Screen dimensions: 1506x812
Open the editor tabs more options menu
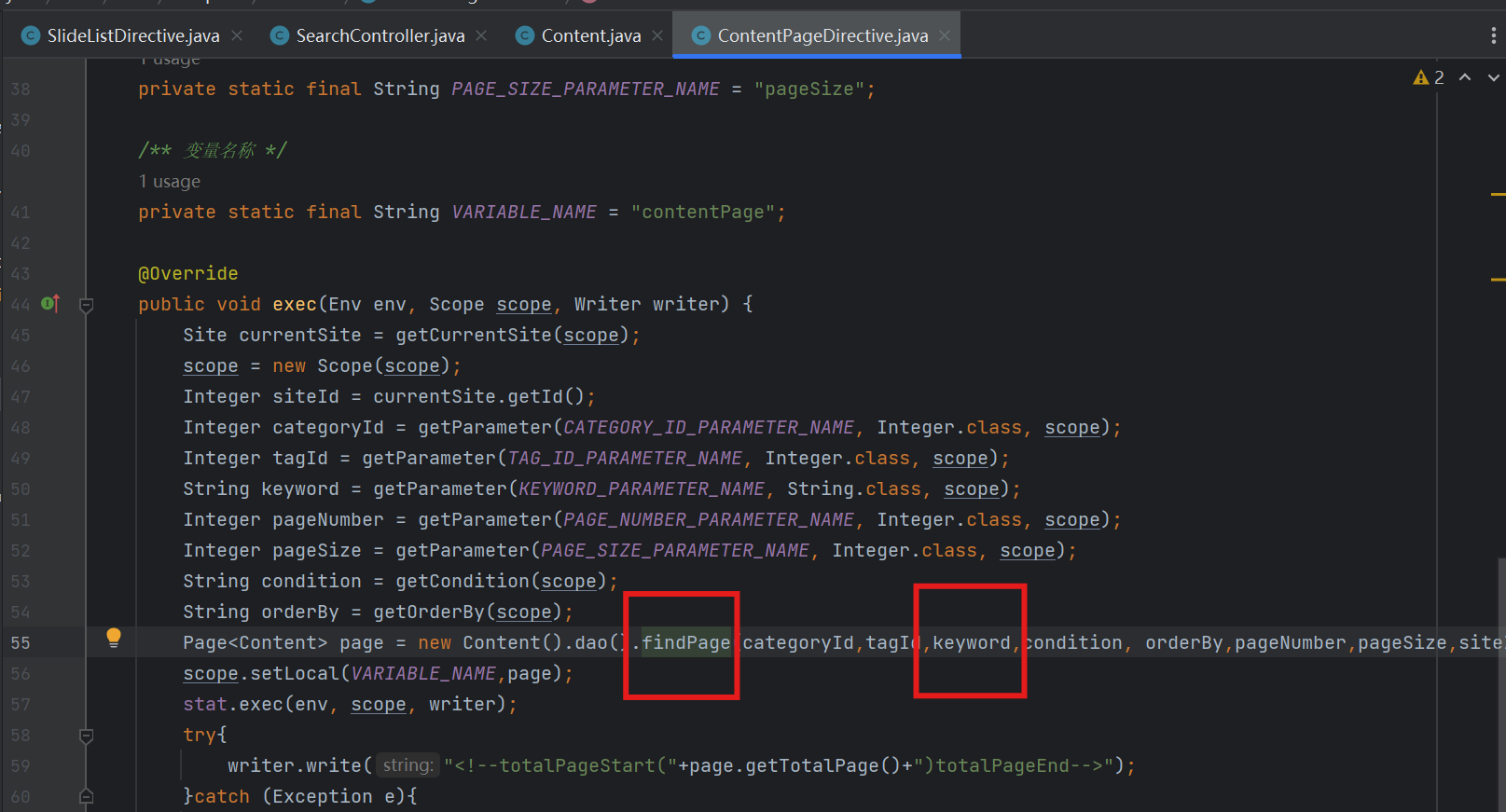1493,35
